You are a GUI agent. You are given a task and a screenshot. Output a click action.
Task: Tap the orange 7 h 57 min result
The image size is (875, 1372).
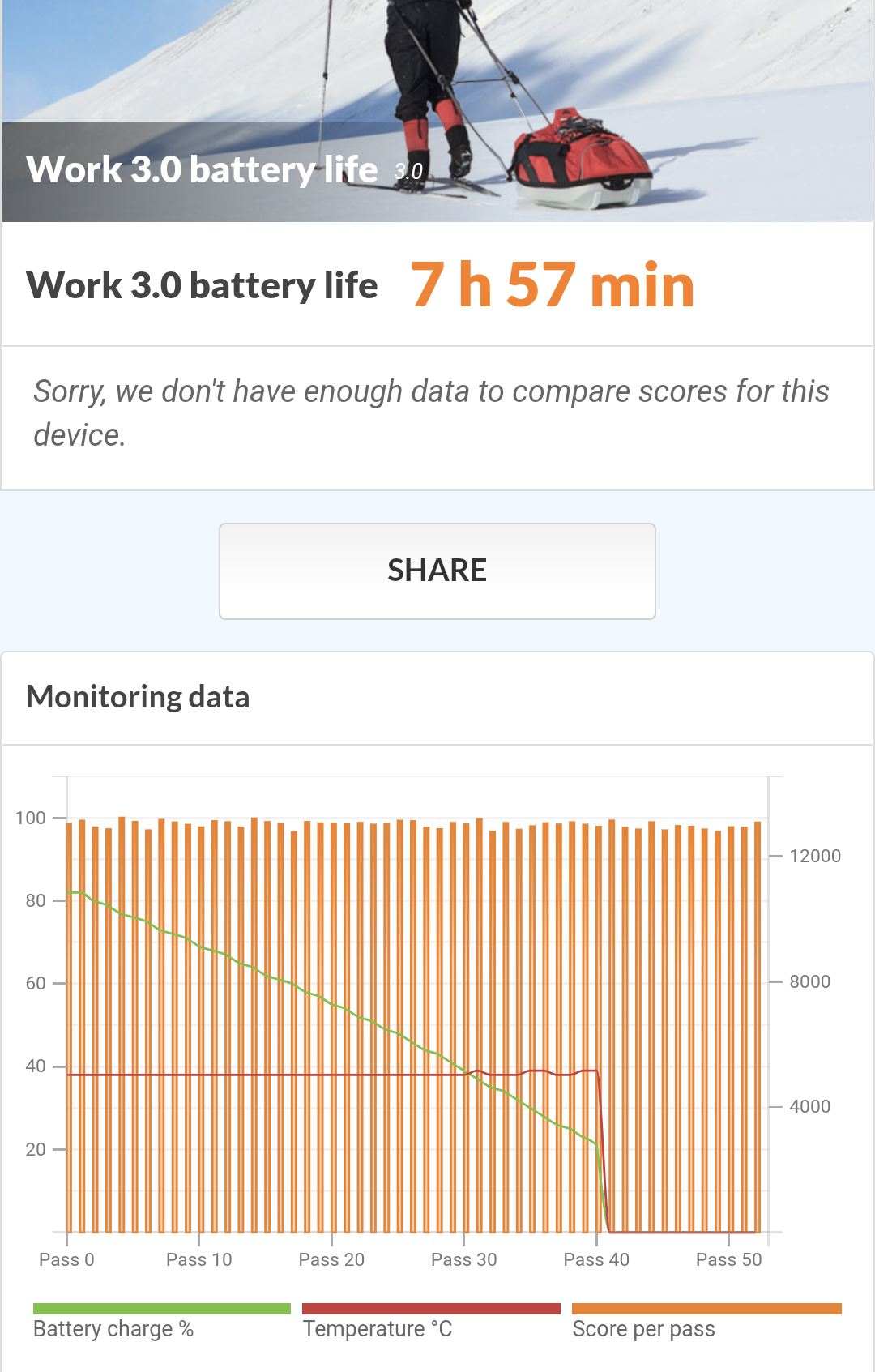point(553,285)
